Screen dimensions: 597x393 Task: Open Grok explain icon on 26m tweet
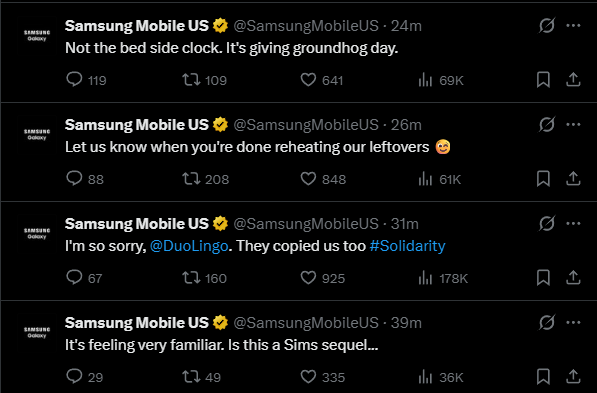point(547,125)
